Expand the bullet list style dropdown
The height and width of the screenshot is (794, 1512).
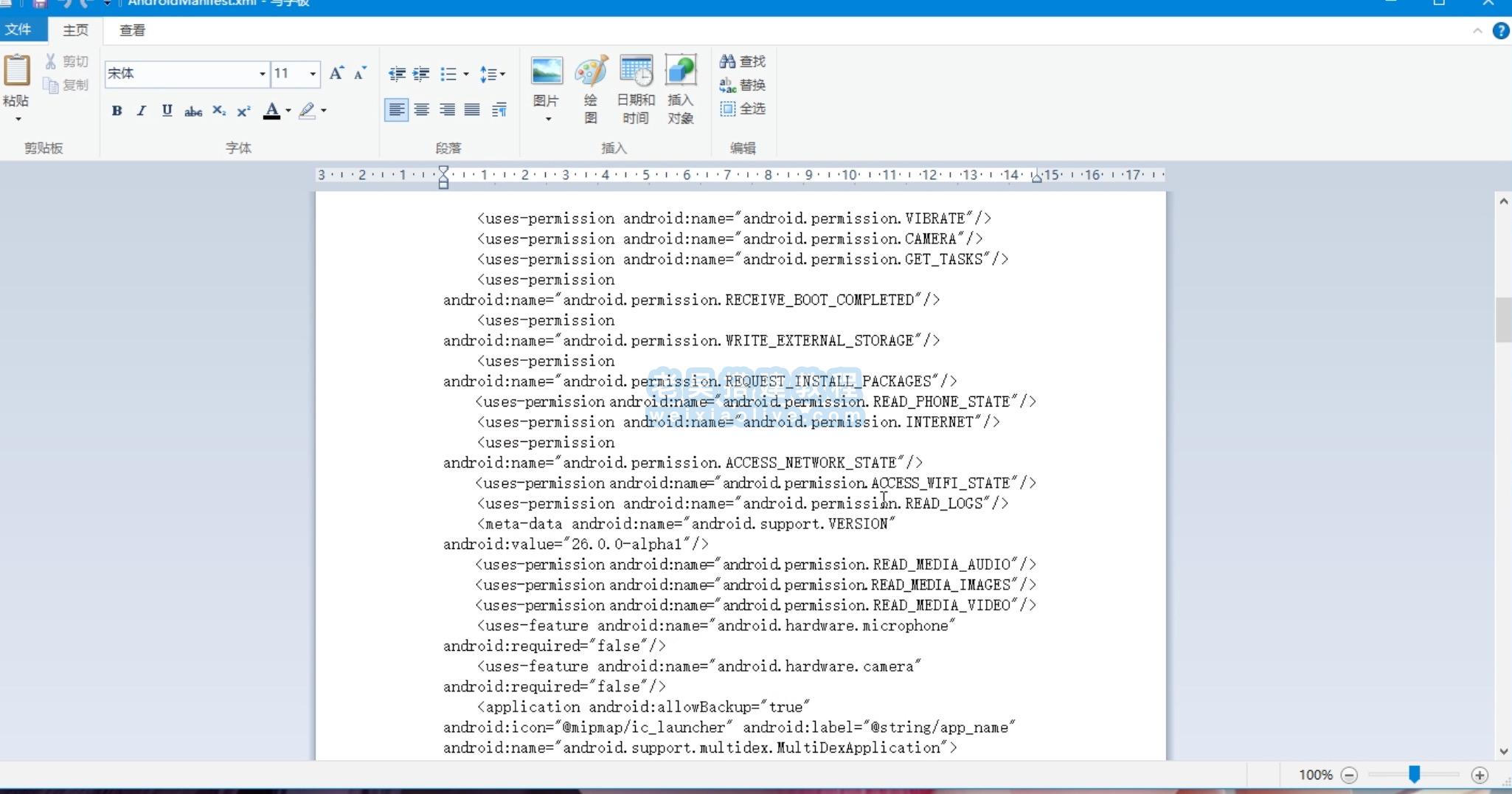(x=465, y=74)
